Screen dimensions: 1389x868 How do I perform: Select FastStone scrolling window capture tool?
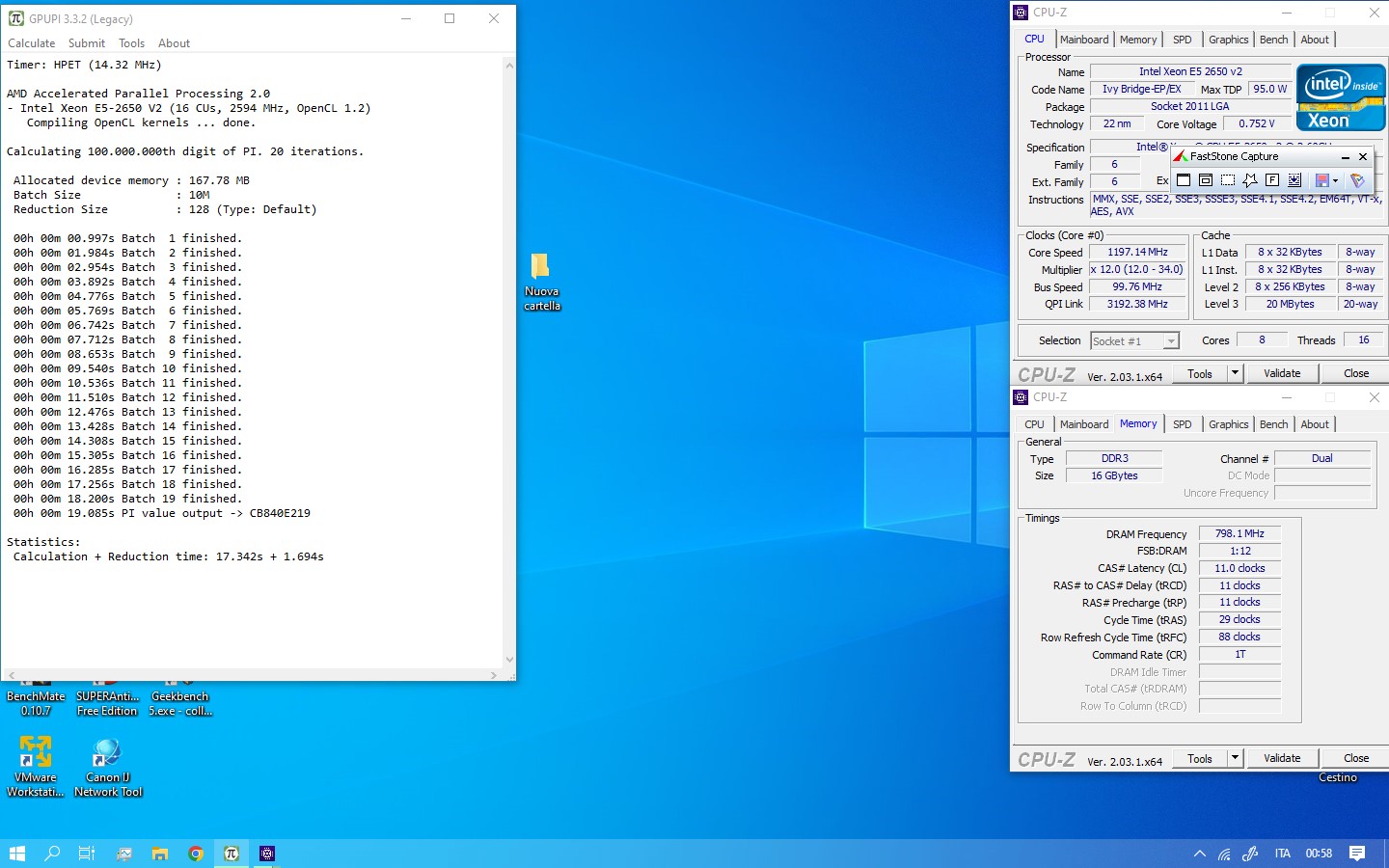(x=1294, y=180)
